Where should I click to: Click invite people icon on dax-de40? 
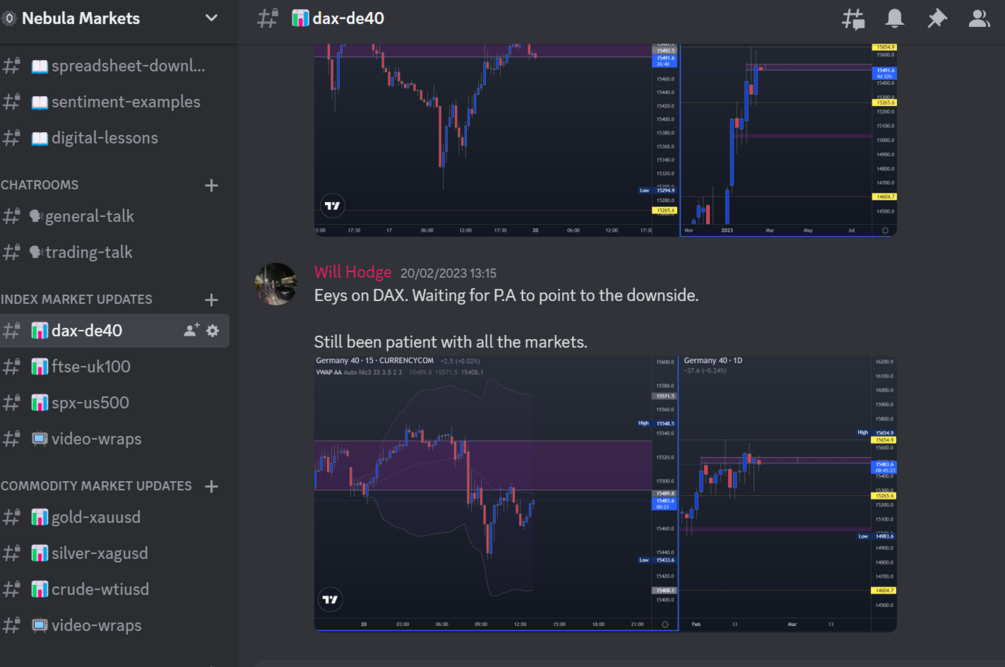(191, 331)
